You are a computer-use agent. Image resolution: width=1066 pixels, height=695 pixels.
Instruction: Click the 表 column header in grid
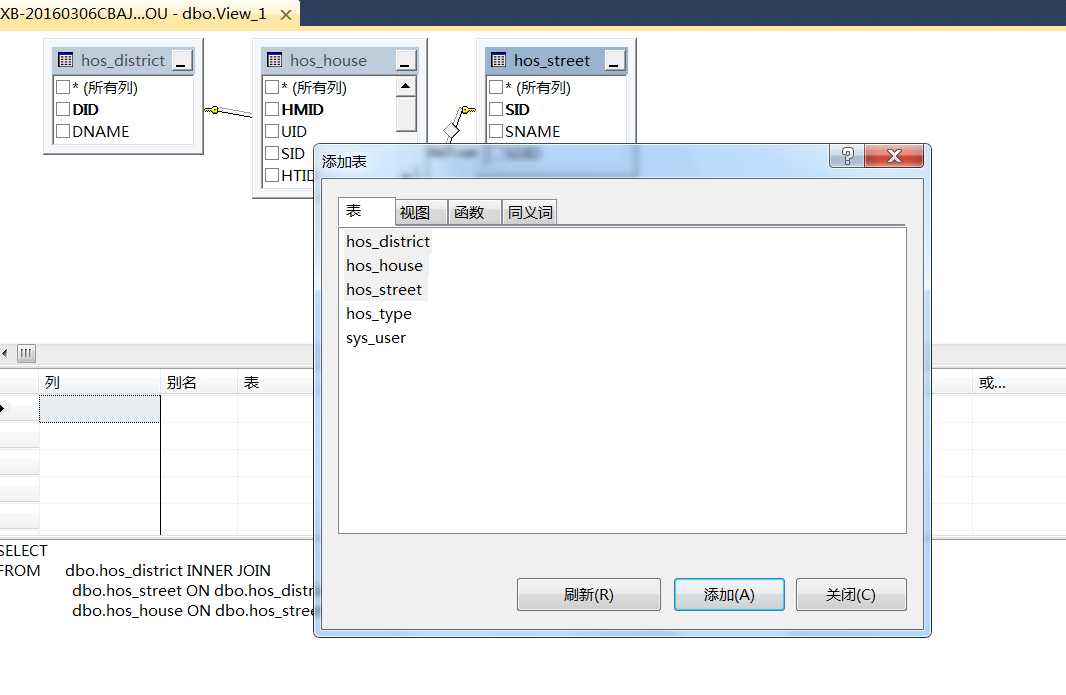(275, 382)
